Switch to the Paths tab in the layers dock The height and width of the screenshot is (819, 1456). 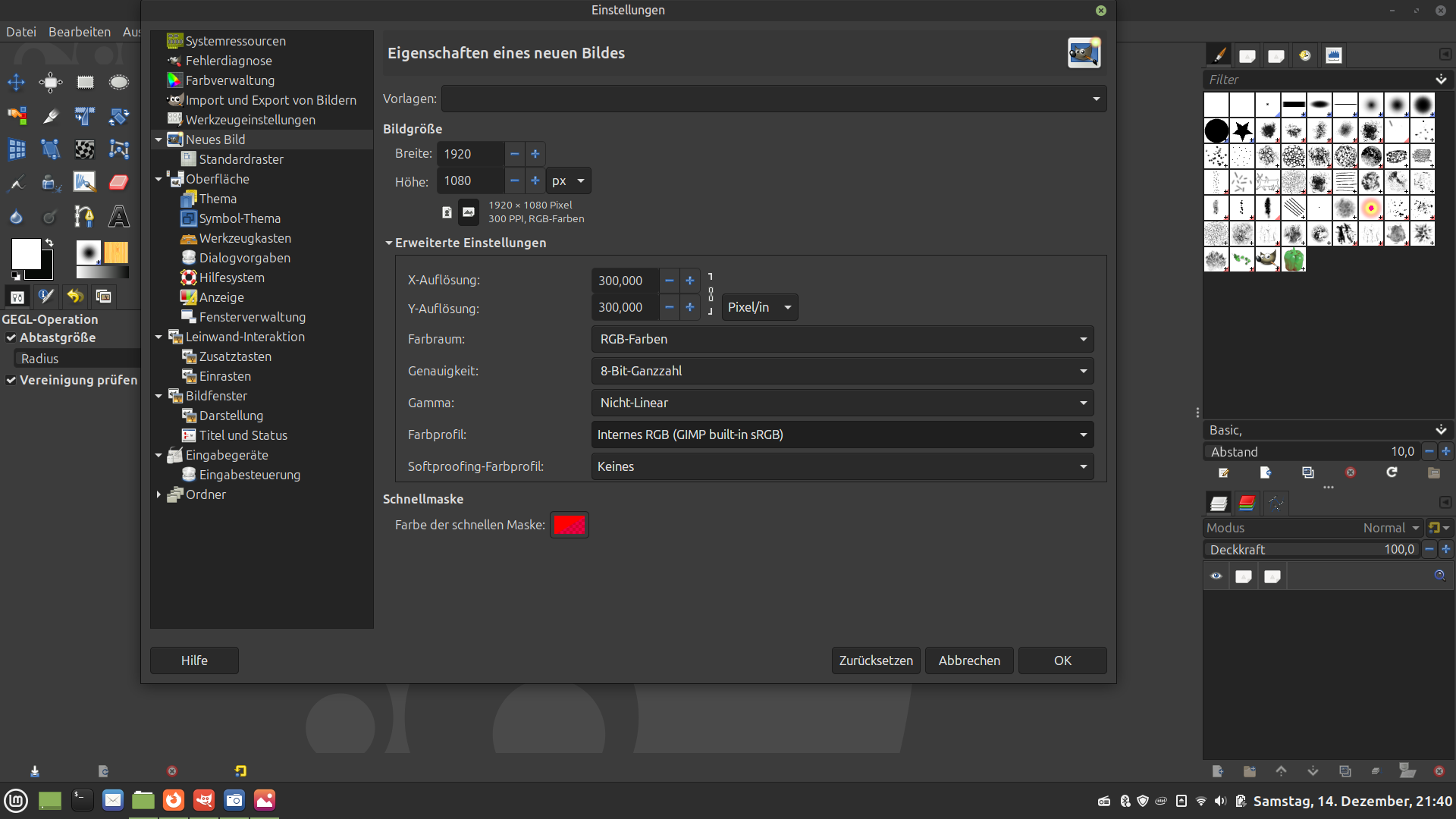[1276, 503]
